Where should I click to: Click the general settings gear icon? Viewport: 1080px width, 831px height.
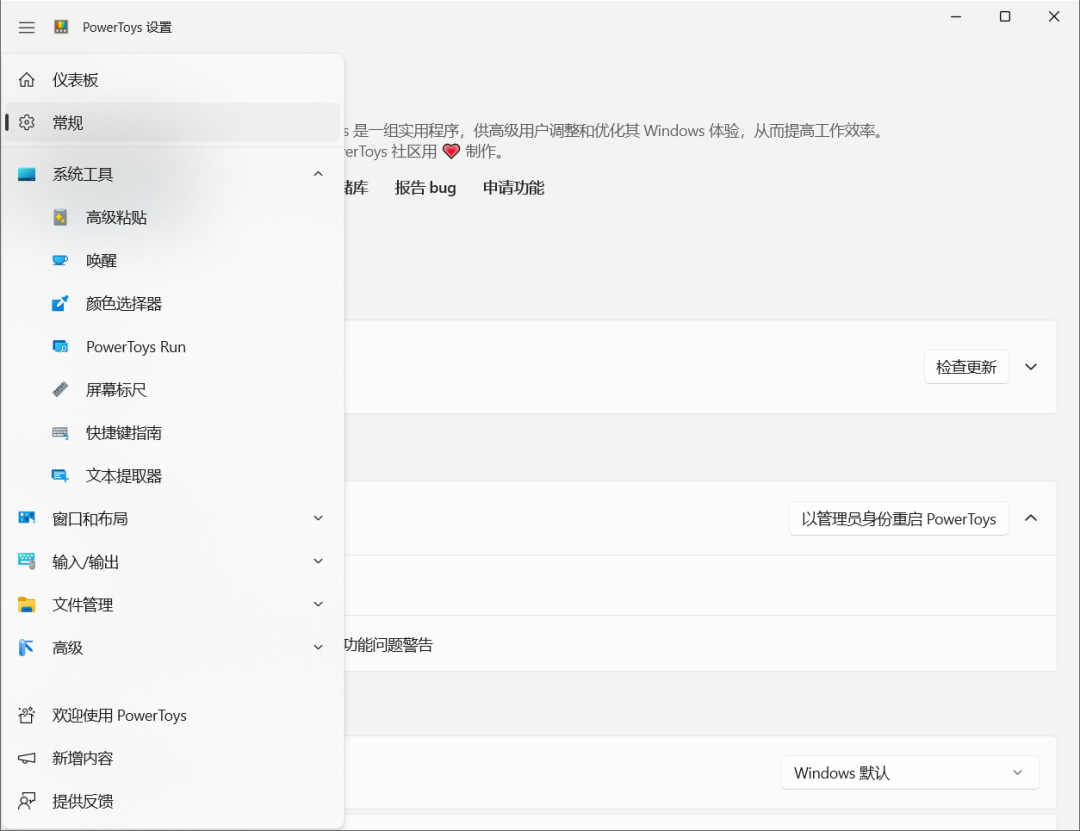26,123
